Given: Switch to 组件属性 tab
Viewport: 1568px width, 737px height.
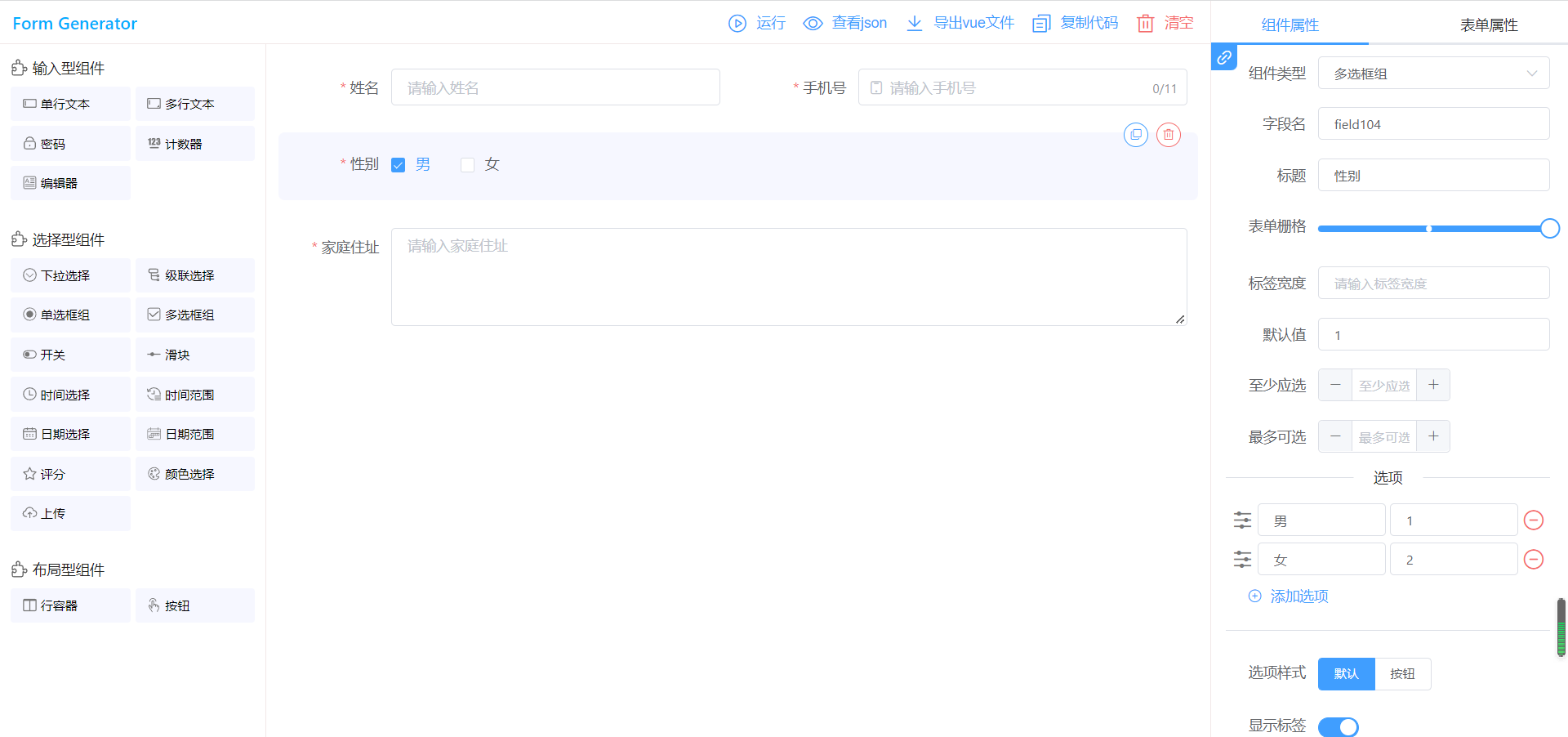Looking at the screenshot, I should point(1290,25).
